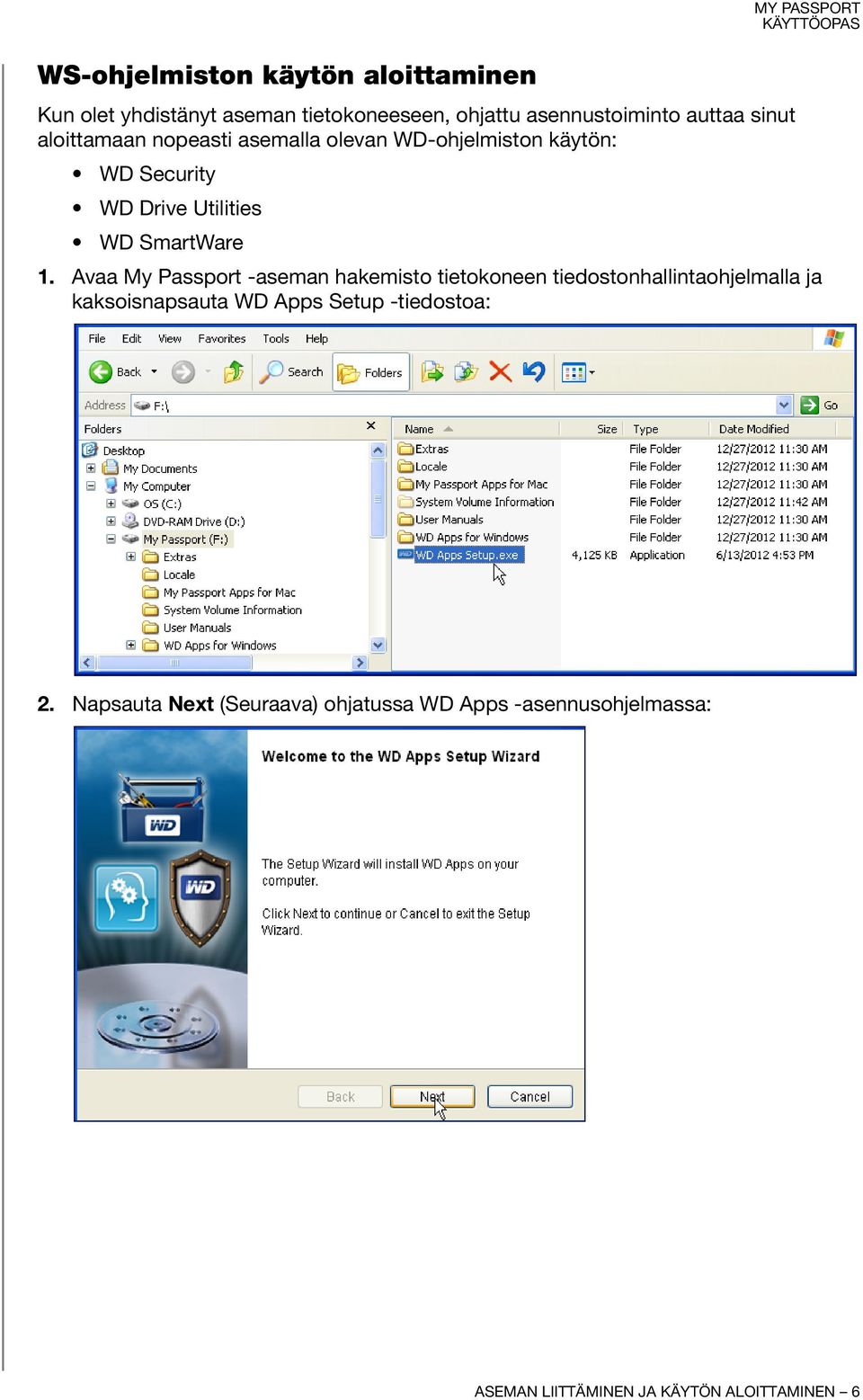
Task: Click the 4,125 KB size cell
Action: [594, 555]
